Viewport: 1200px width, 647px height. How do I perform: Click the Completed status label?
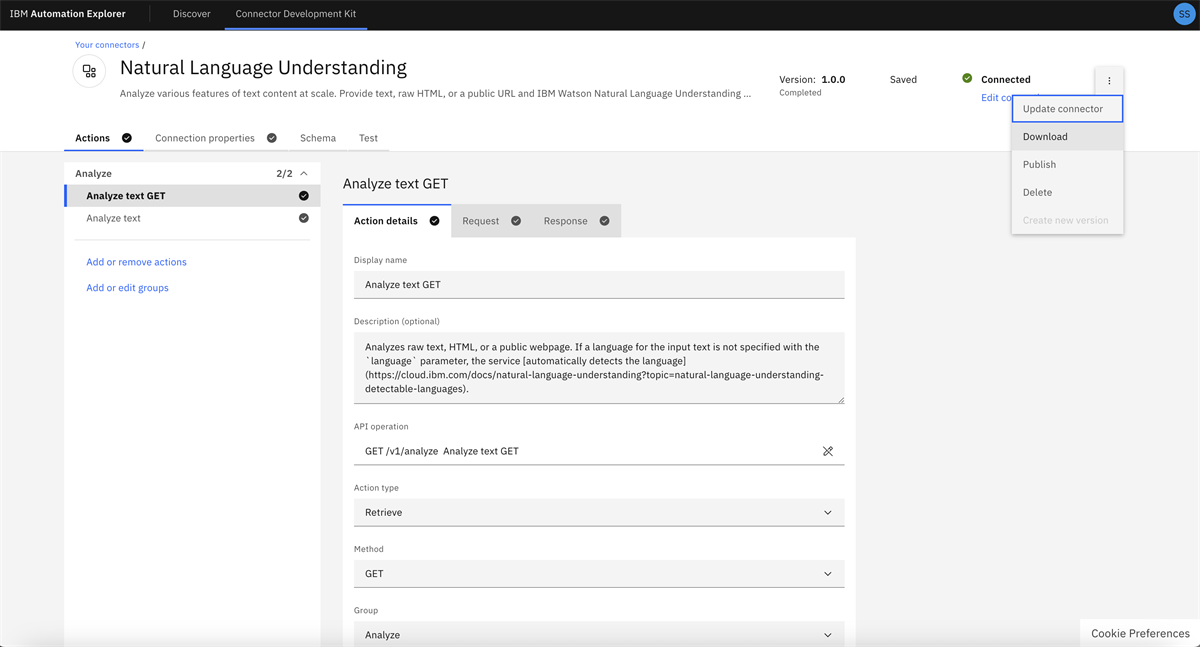800,93
